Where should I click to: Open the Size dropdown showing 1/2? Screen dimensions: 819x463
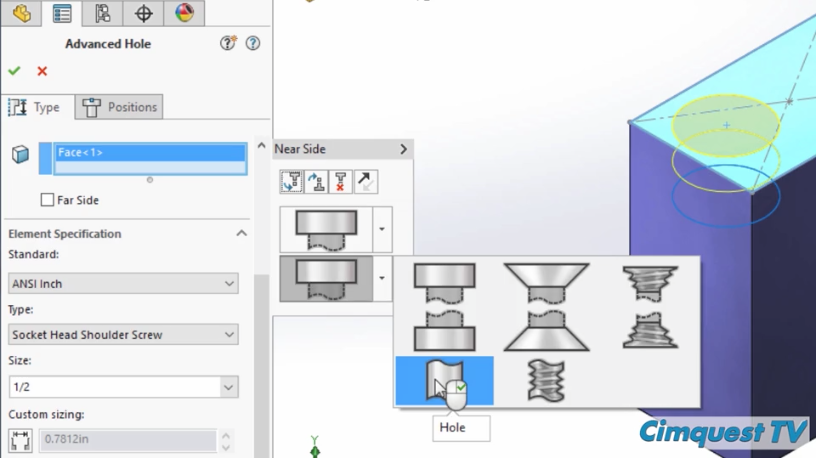(x=123, y=387)
